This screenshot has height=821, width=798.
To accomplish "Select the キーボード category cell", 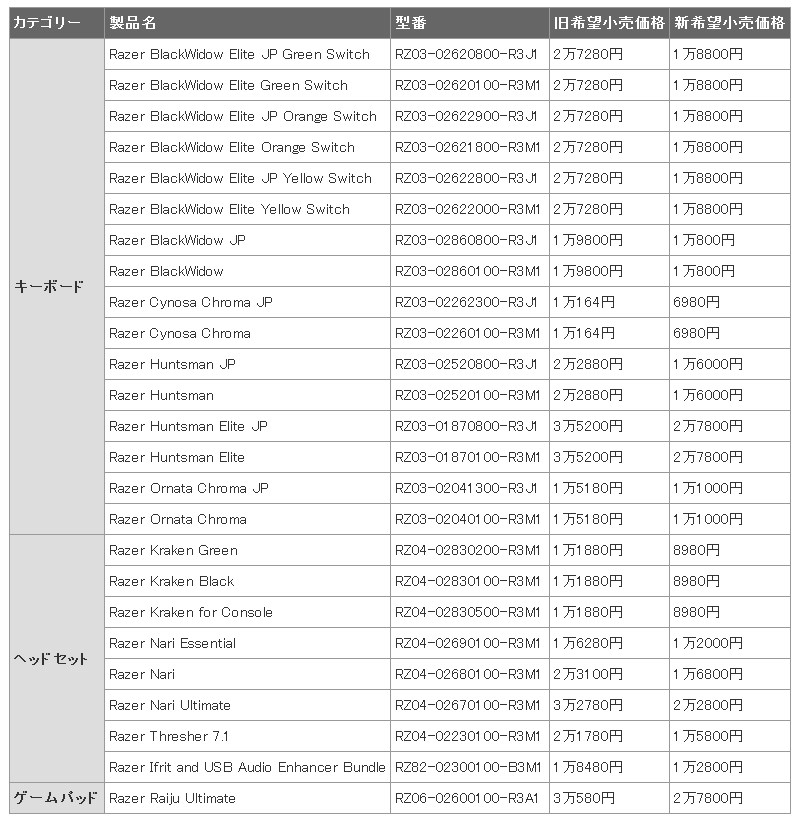I will pos(57,286).
